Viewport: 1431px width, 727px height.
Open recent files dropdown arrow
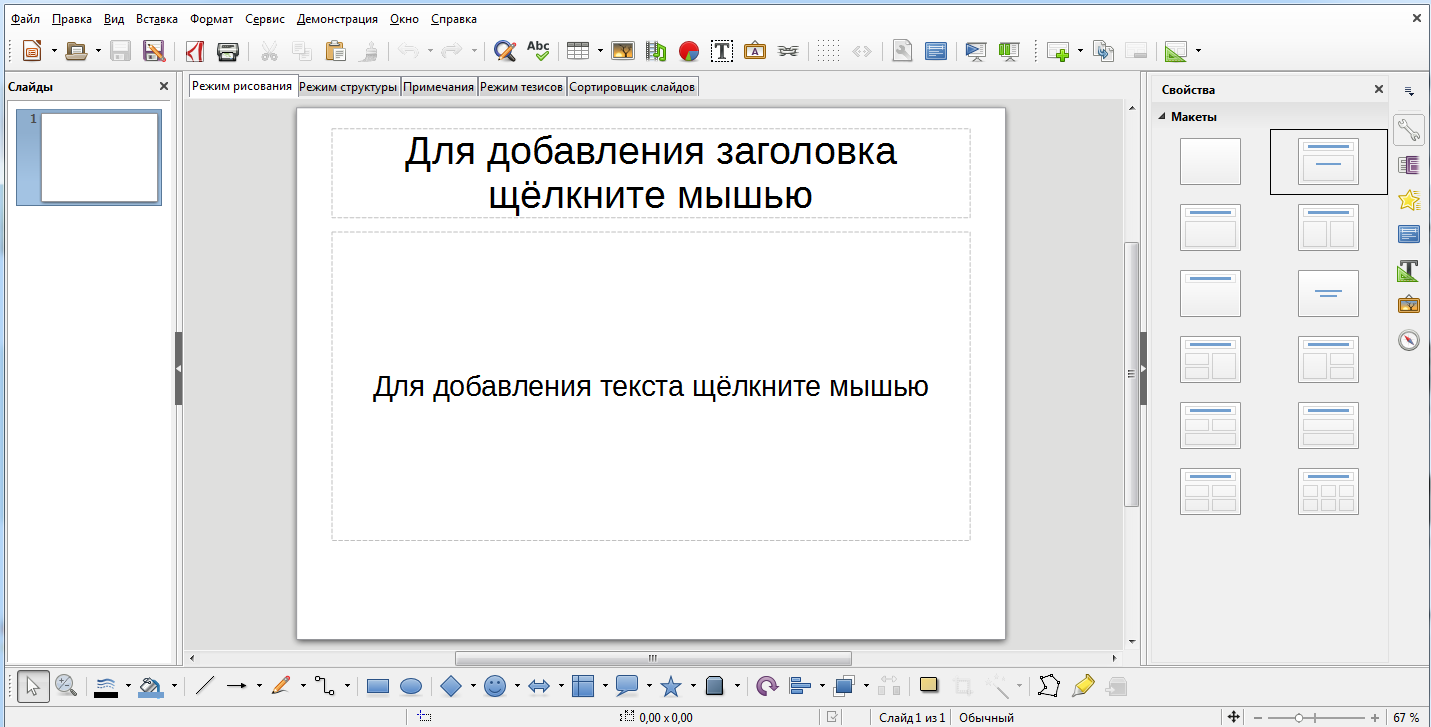tap(98, 51)
